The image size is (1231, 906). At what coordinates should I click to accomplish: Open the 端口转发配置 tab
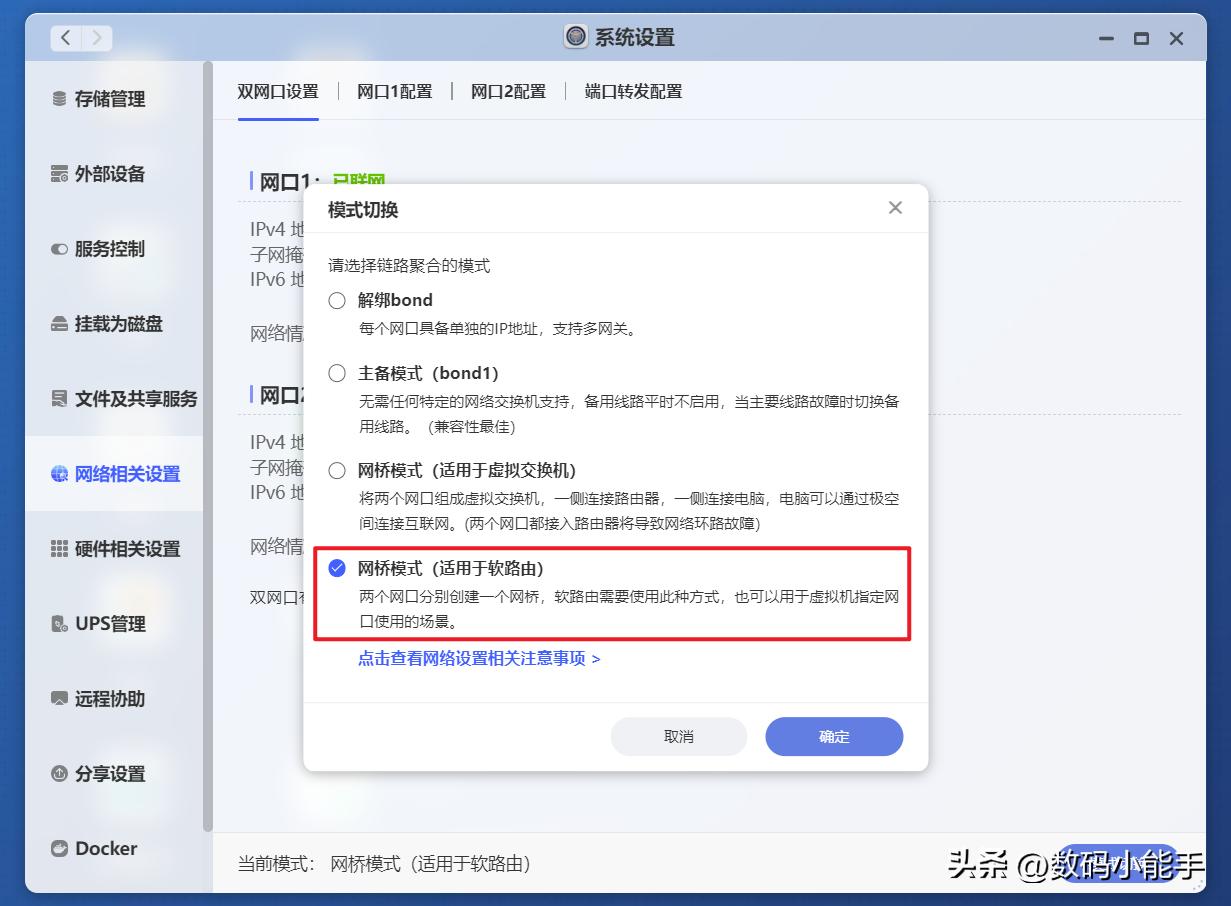tap(634, 91)
